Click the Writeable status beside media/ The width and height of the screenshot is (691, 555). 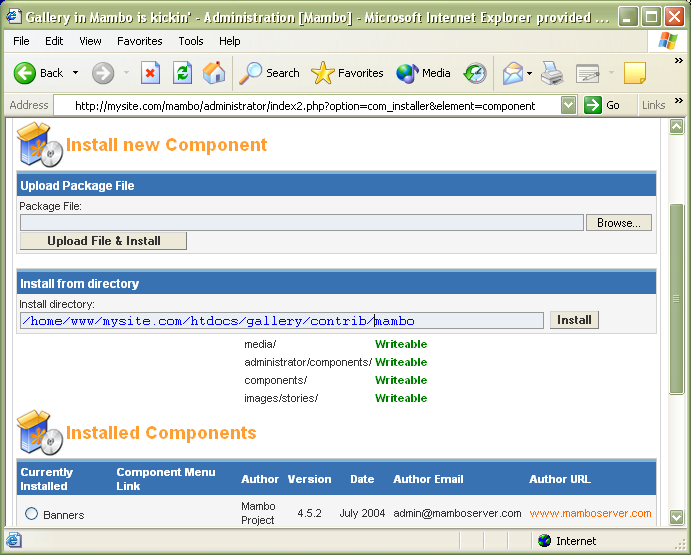point(401,344)
